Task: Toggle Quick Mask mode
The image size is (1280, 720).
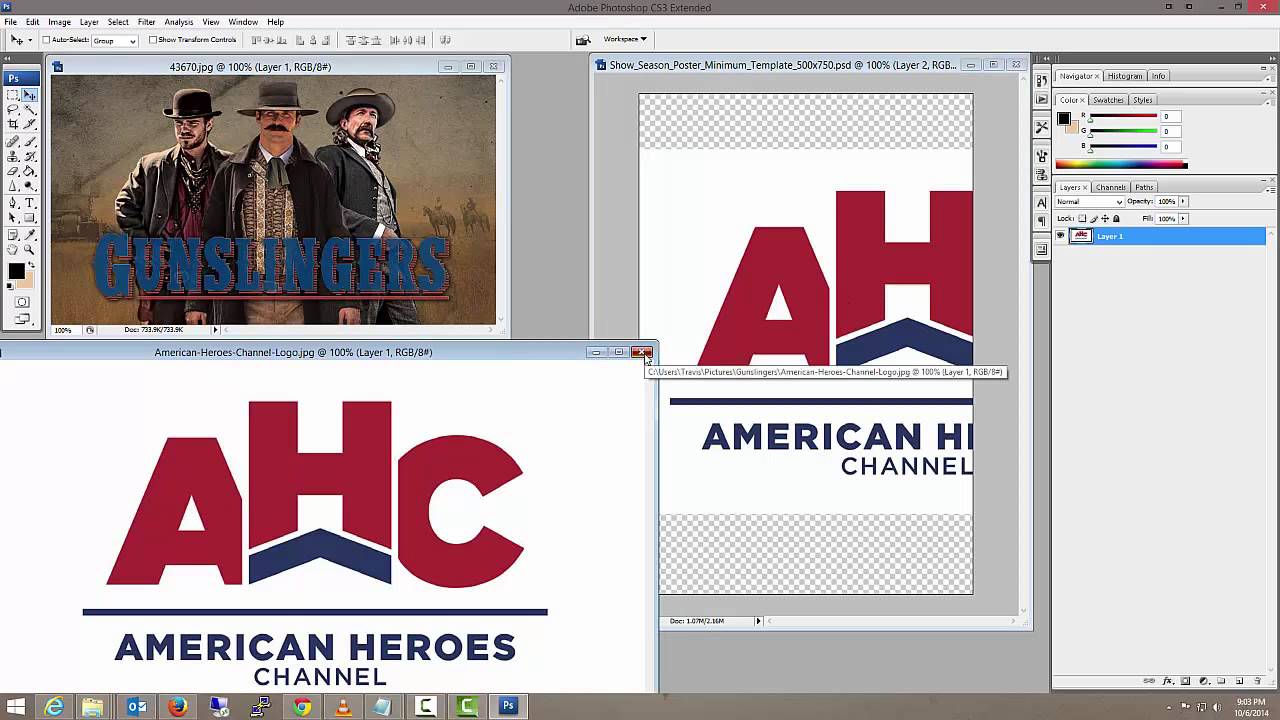Action: tap(22, 302)
